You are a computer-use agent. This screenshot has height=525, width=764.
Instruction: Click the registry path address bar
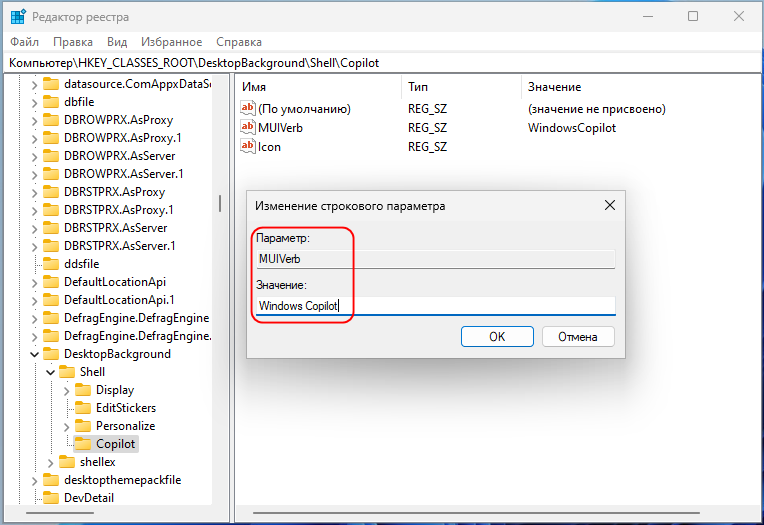(x=382, y=63)
